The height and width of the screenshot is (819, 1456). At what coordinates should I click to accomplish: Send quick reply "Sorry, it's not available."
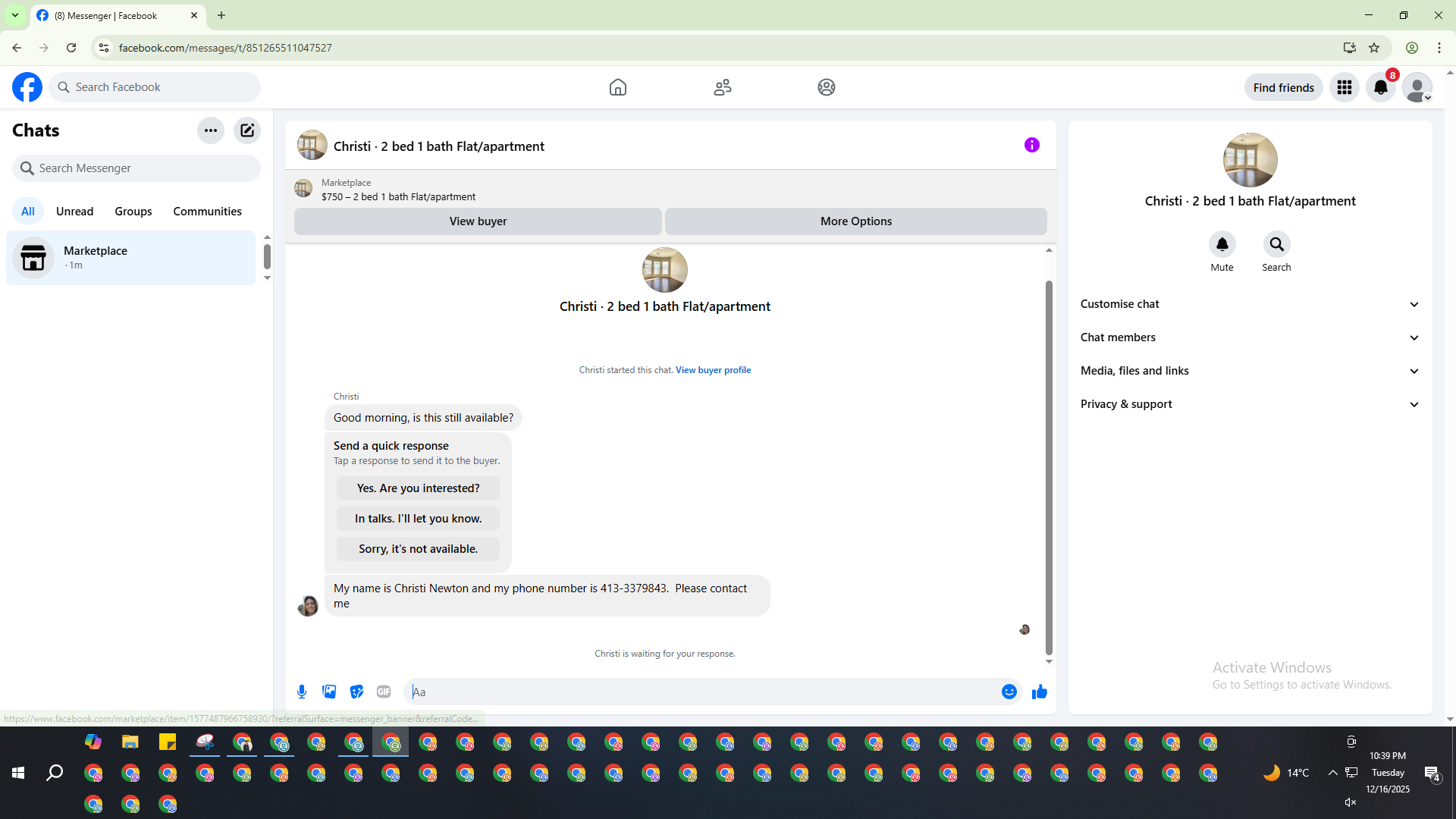[419, 549]
